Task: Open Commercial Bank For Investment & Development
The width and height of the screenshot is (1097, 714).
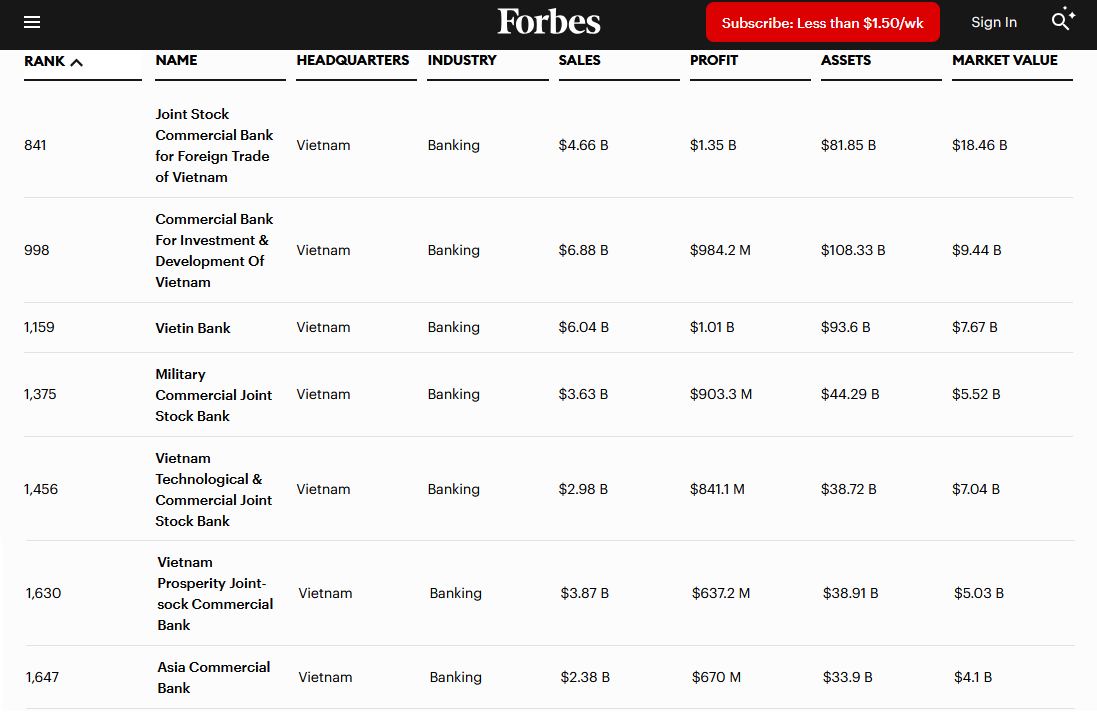Action: coord(214,250)
